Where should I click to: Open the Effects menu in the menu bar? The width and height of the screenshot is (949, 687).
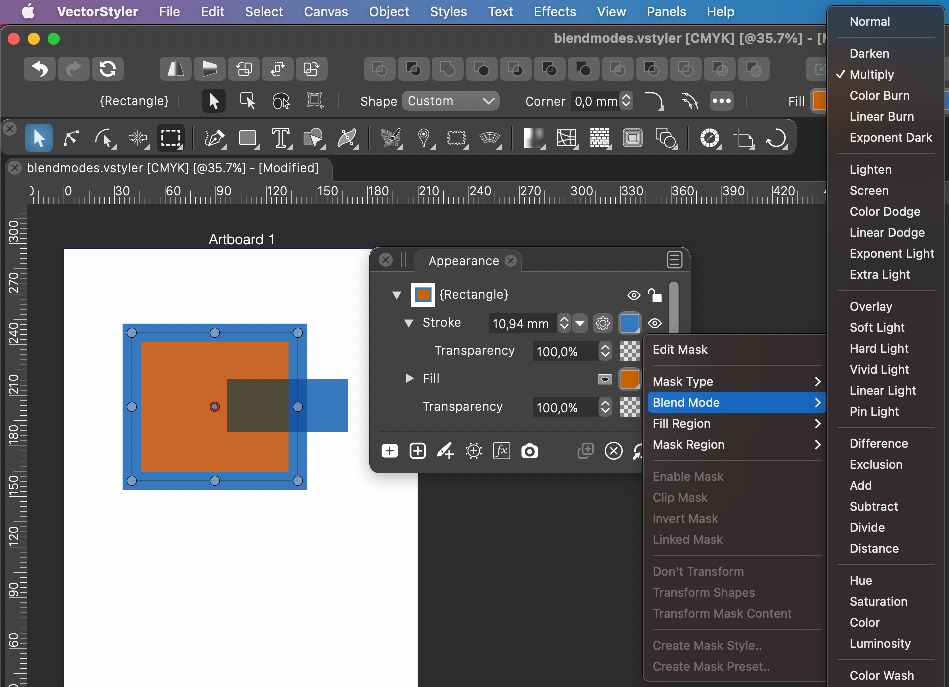[x=554, y=12]
